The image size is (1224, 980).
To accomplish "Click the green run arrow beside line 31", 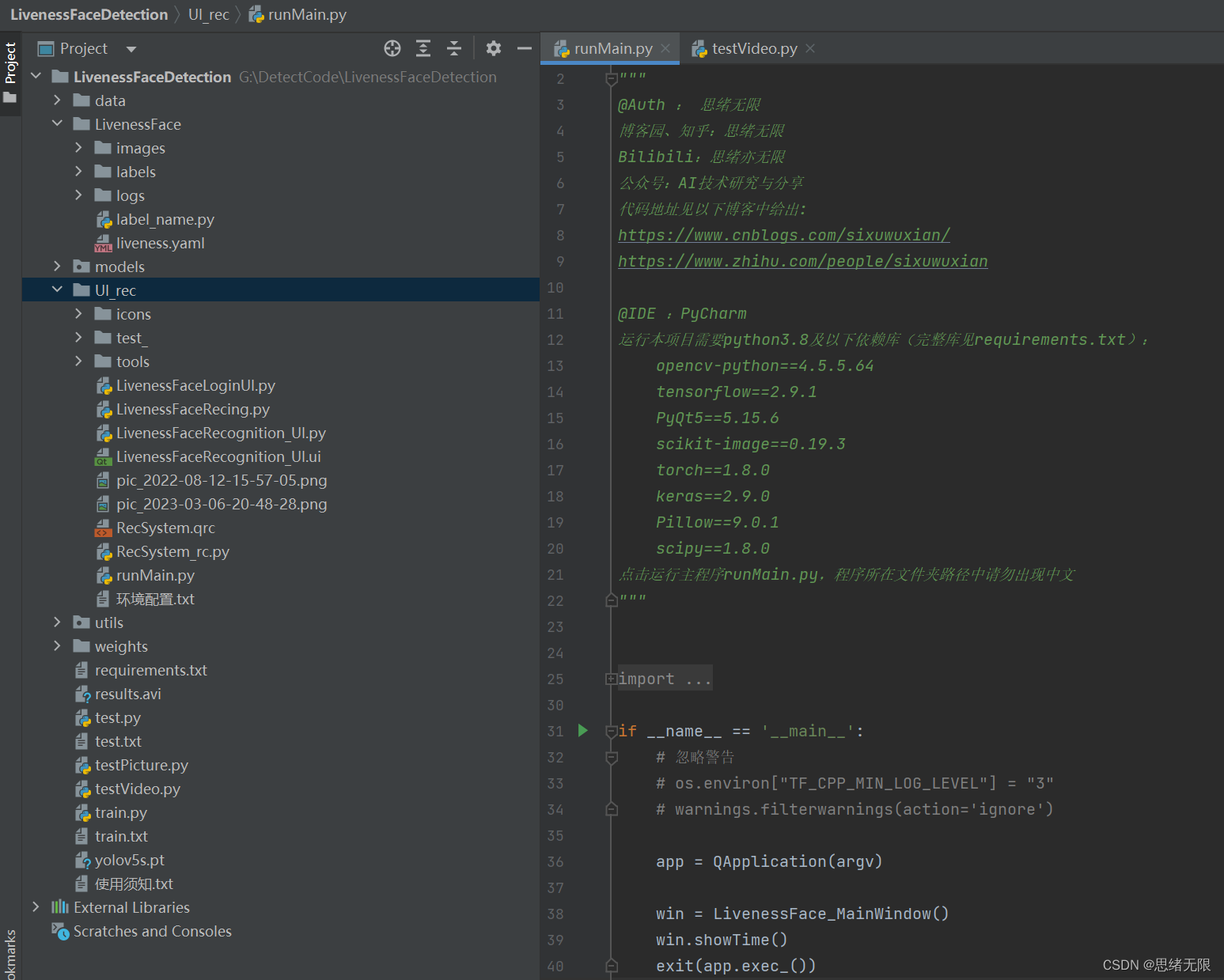I will (x=583, y=730).
